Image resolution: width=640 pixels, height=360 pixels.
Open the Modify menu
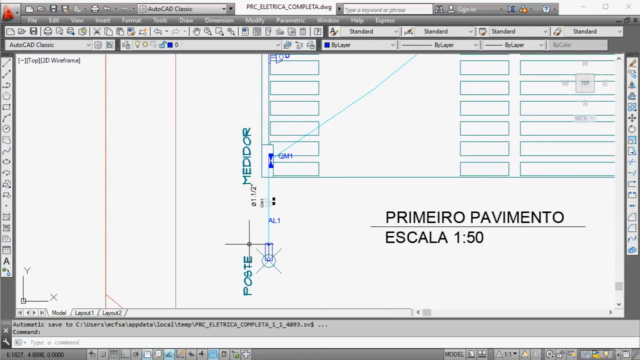tap(255, 20)
